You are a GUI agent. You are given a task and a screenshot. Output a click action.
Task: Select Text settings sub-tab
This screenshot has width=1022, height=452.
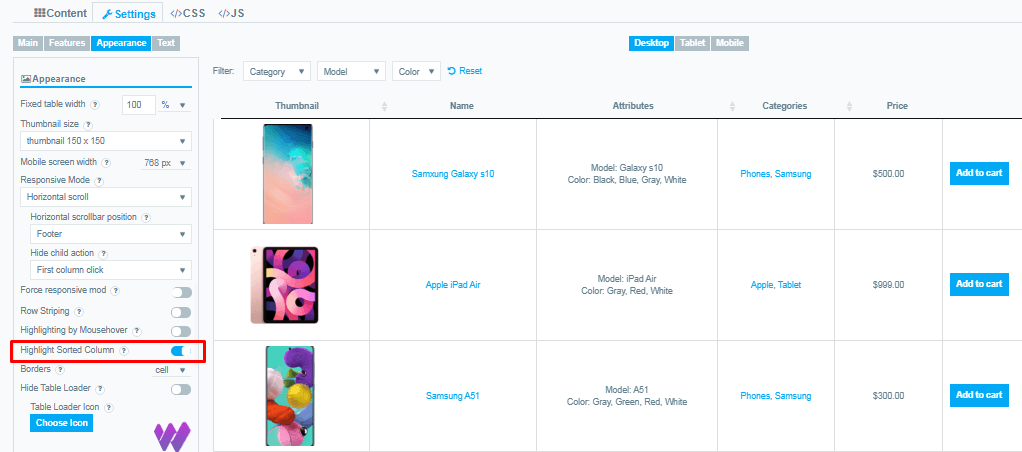tap(166, 43)
